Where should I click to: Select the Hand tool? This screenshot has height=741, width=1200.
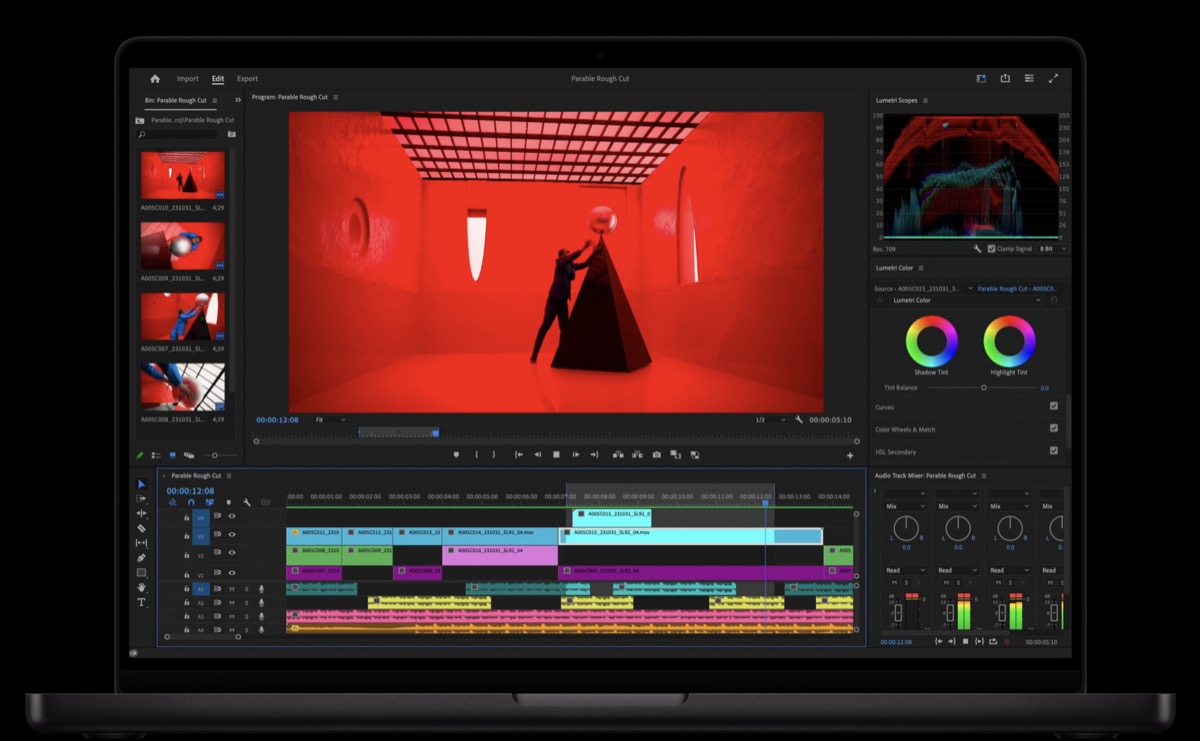click(x=141, y=588)
